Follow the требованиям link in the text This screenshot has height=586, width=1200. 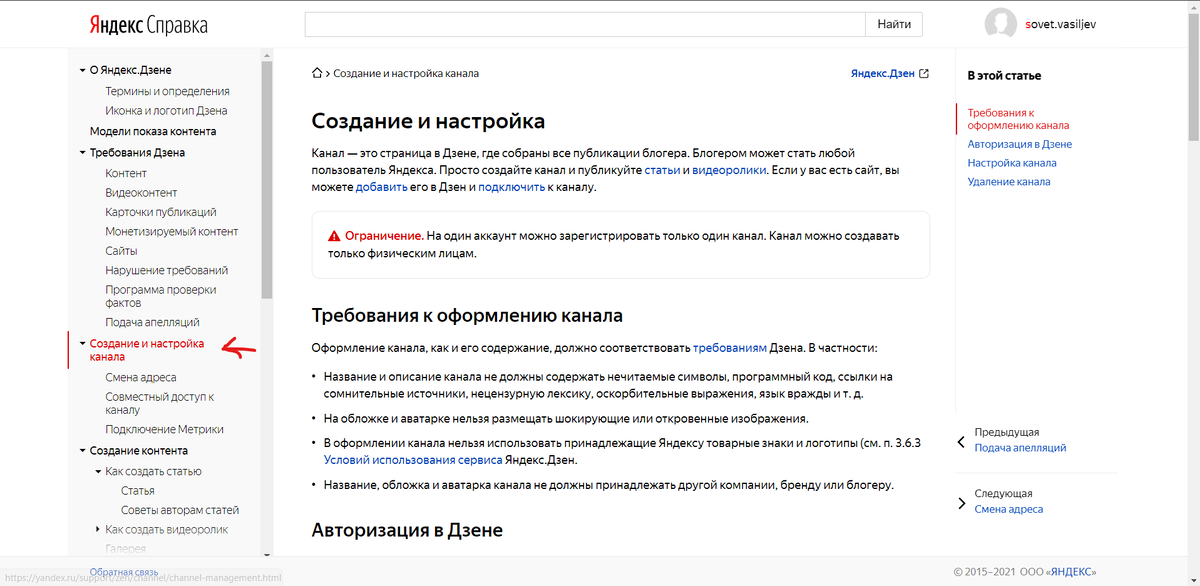click(729, 348)
